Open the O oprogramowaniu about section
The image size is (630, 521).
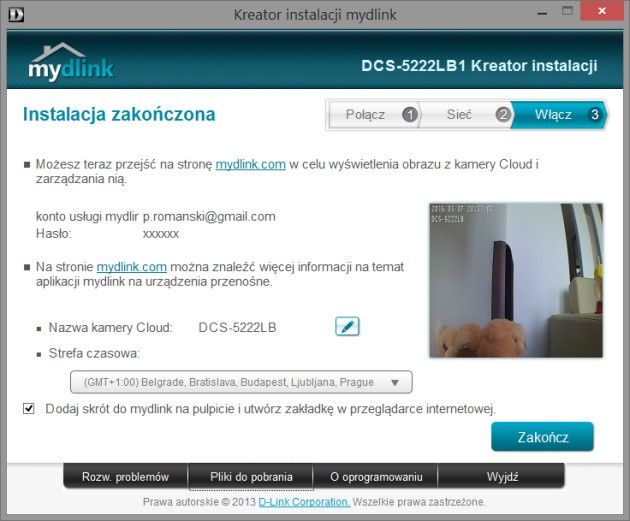pos(376,476)
